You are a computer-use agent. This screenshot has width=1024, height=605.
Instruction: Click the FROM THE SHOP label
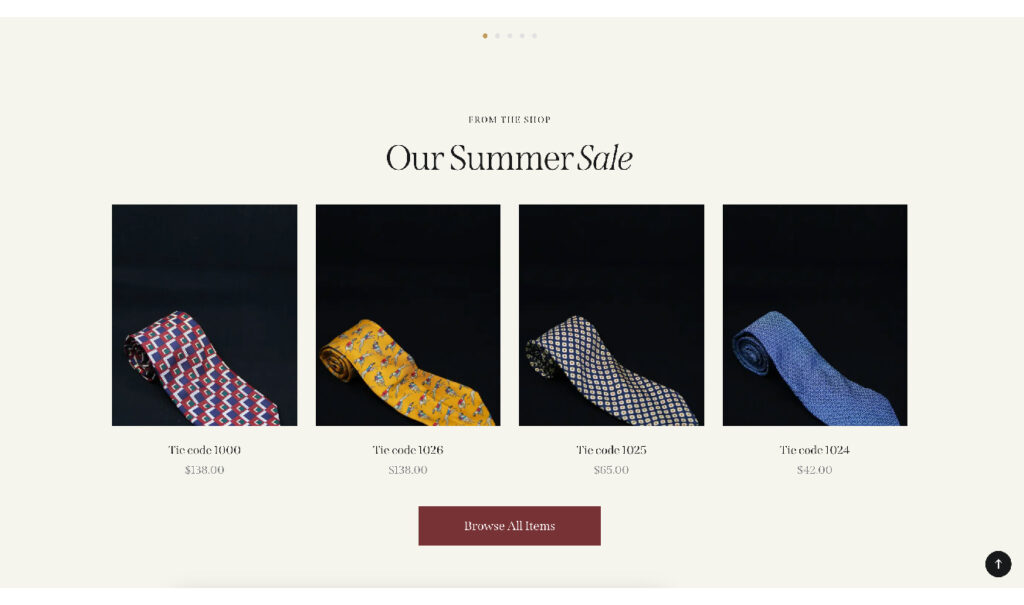pyautogui.click(x=509, y=120)
